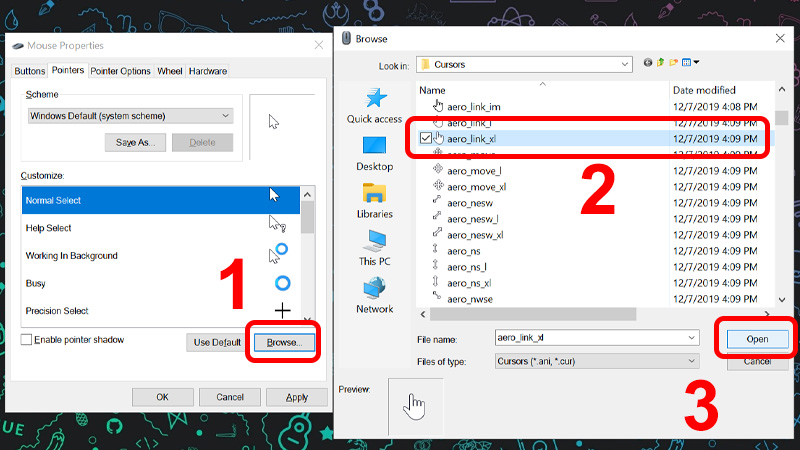Select This PC in the places sidebar
The image size is (800, 450).
(x=374, y=246)
